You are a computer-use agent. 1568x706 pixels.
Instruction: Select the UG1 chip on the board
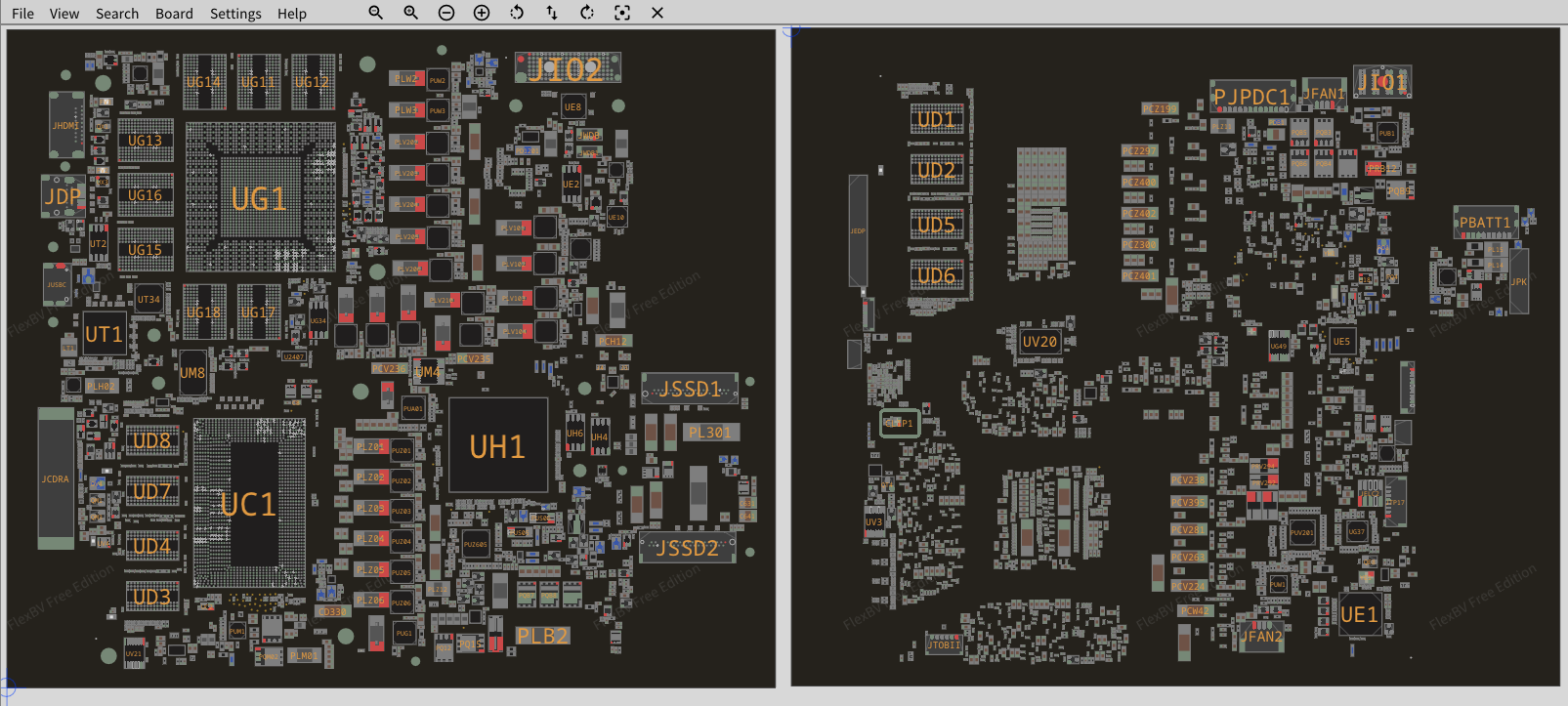tap(260, 199)
